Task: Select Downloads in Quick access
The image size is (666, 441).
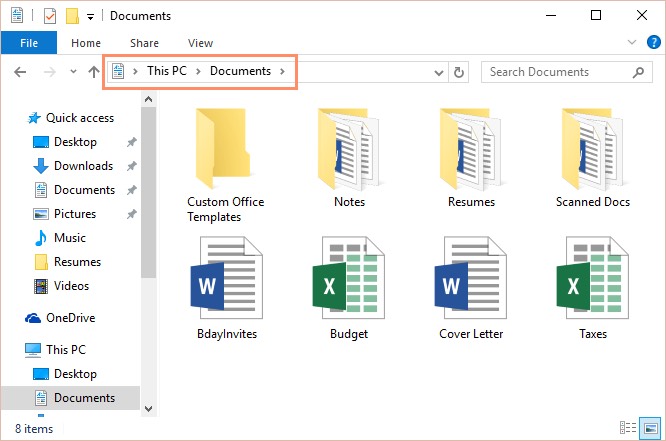Action: click(x=83, y=166)
